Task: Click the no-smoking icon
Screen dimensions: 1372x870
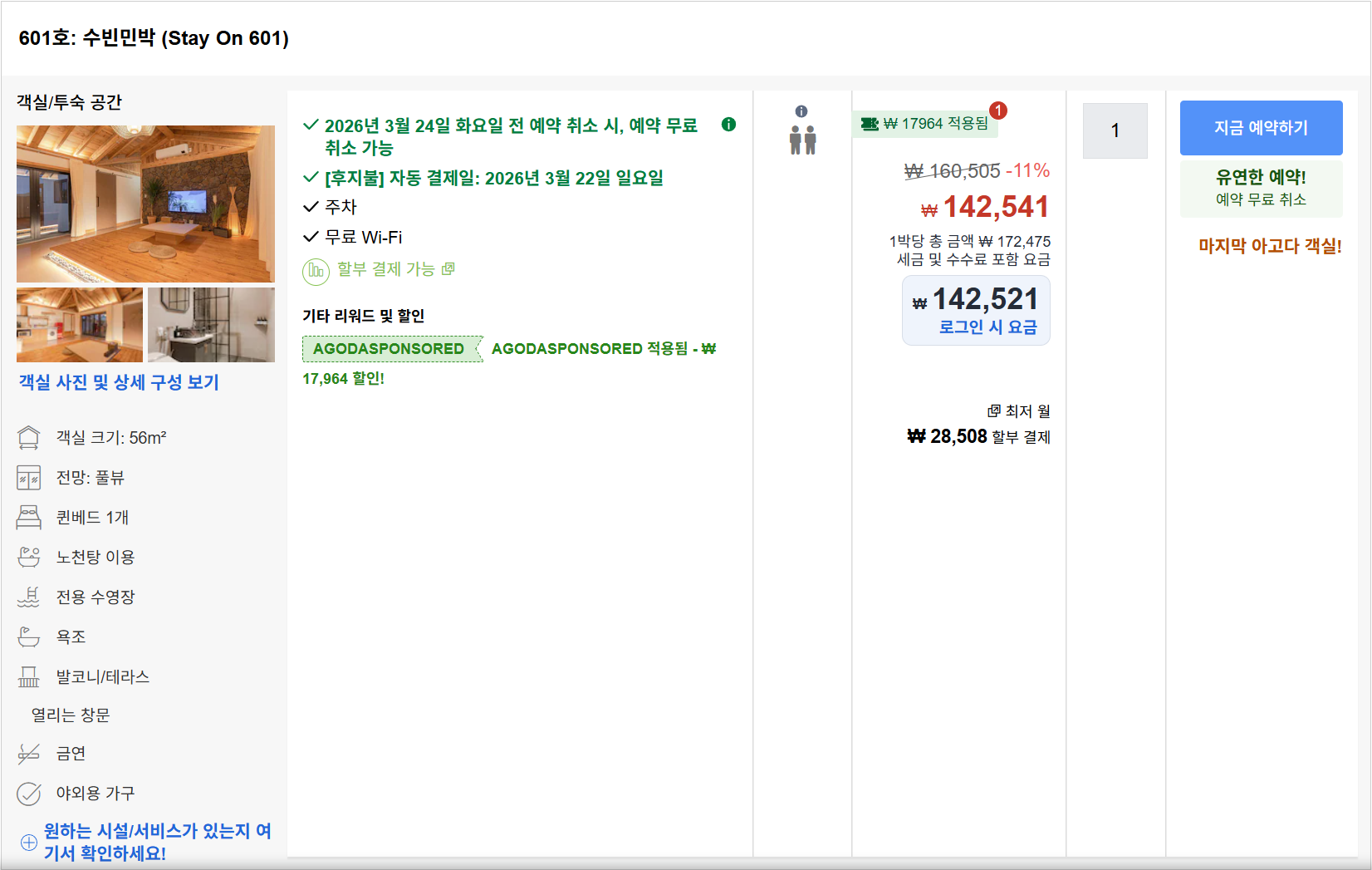Action: (x=28, y=754)
